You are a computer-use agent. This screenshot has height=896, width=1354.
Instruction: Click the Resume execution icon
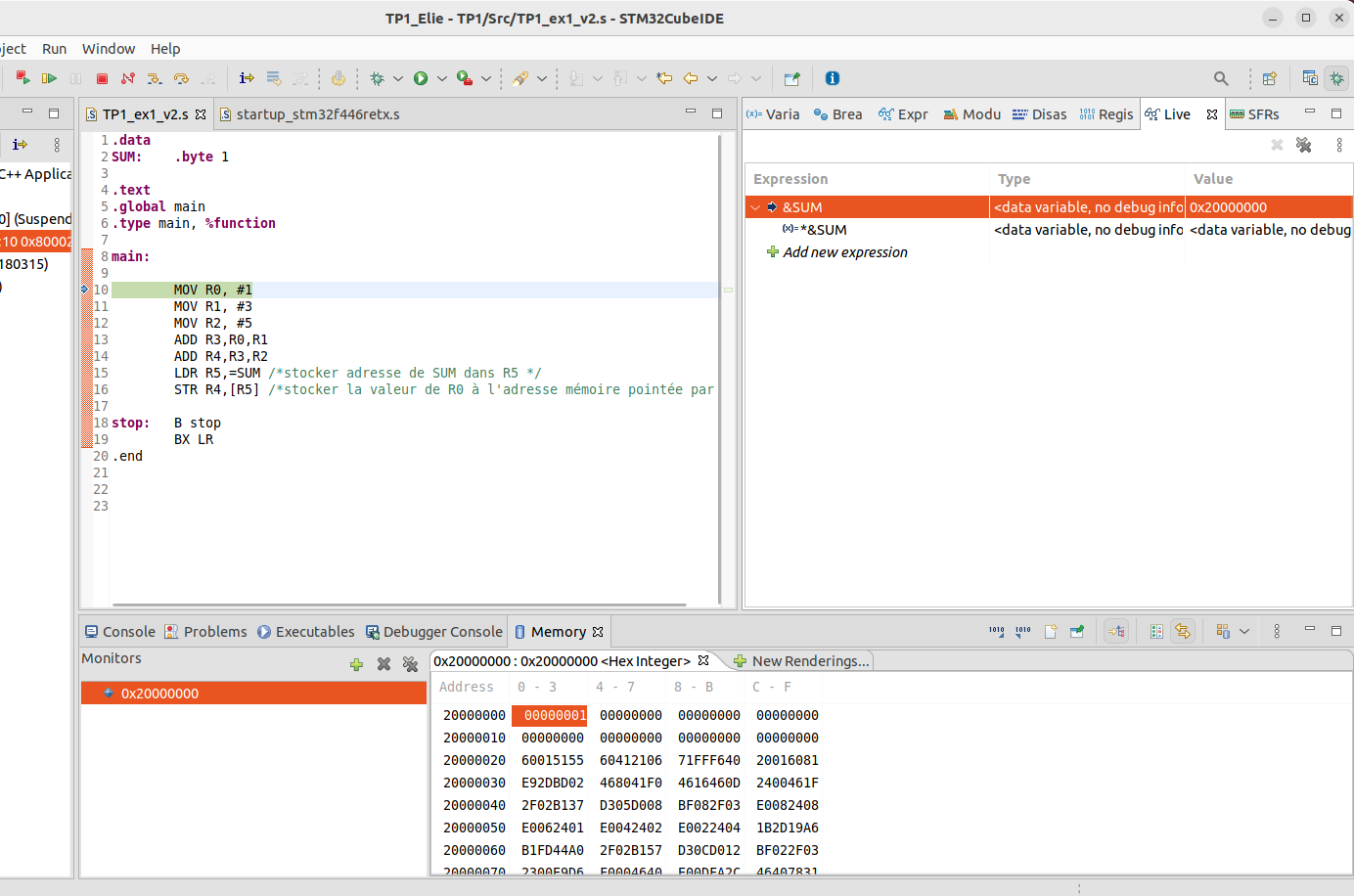[x=49, y=78]
